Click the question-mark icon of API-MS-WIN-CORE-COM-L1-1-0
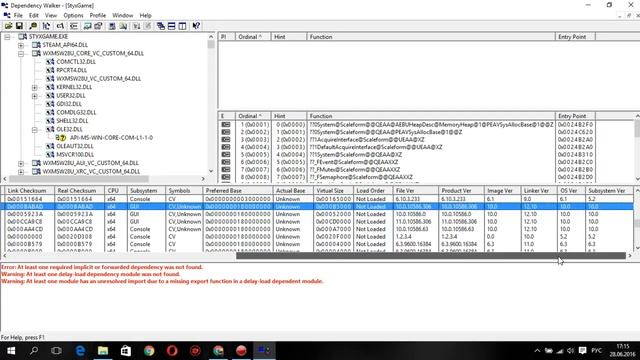Viewport: 640px width, 360px height. 61,138
